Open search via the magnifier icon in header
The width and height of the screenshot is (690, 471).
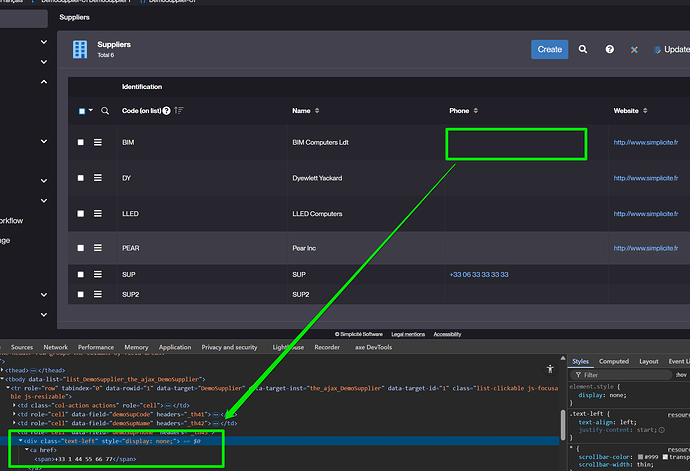pyautogui.click(x=583, y=49)
